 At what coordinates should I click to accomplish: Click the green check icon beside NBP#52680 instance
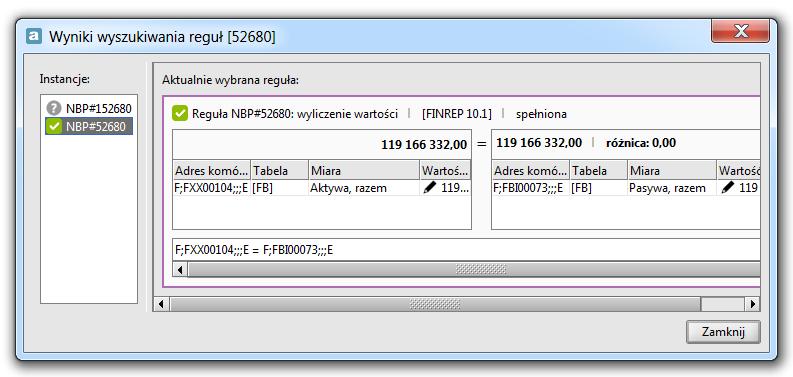coord(53,127)
